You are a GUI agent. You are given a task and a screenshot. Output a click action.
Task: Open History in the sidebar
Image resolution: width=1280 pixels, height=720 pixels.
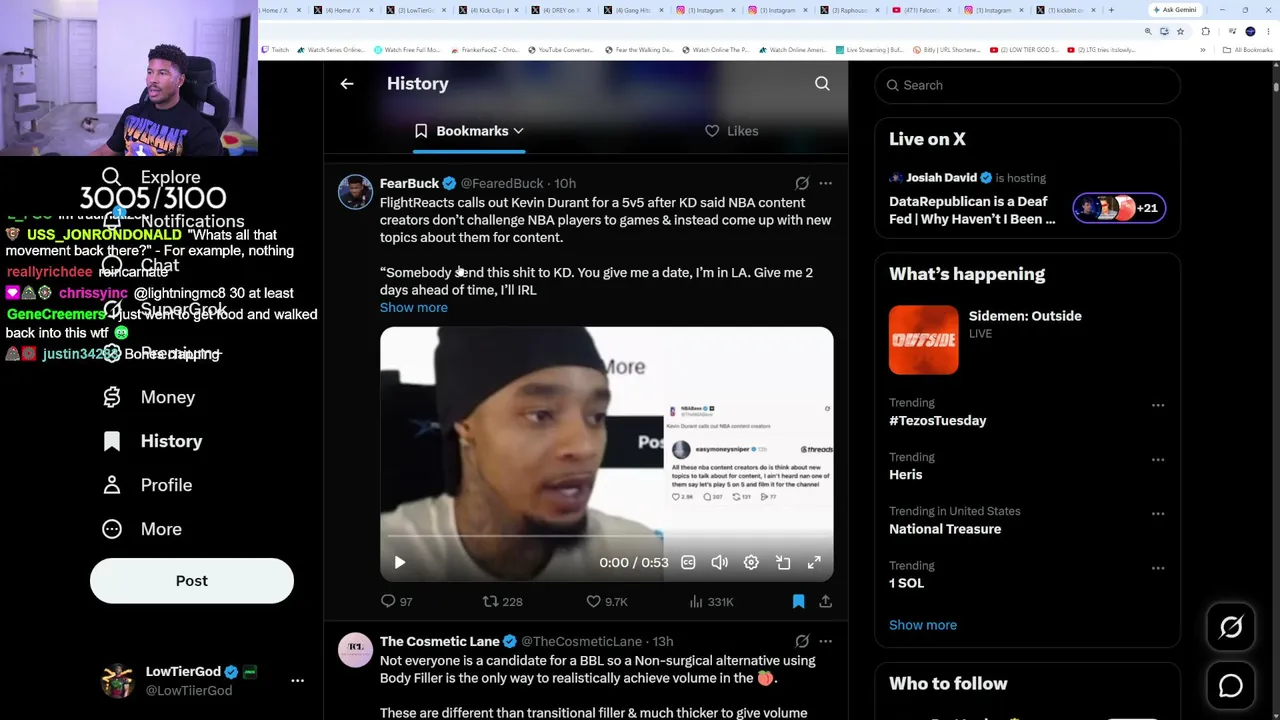(x=152, y=441)
